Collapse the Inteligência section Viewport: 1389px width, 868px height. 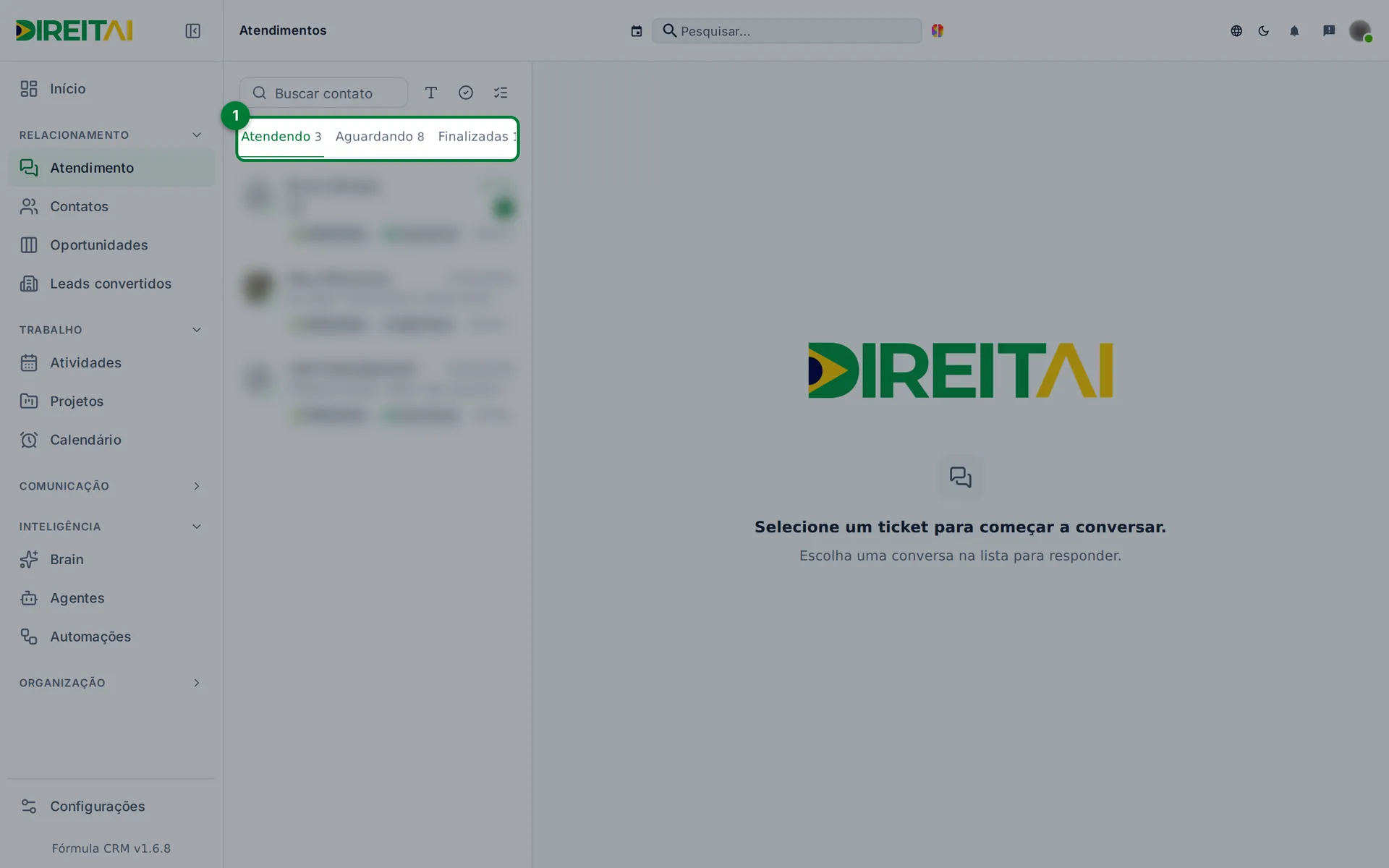click(x=111, y=527)
